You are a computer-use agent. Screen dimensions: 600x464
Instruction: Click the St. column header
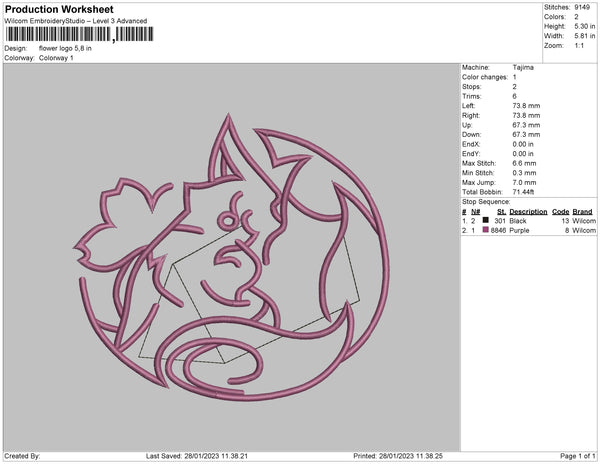(501, 212)
